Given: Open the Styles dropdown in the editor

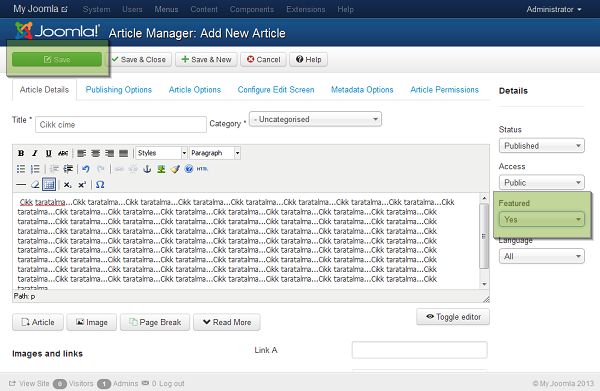Looking at the screenshot, I should tap(161, 153).
